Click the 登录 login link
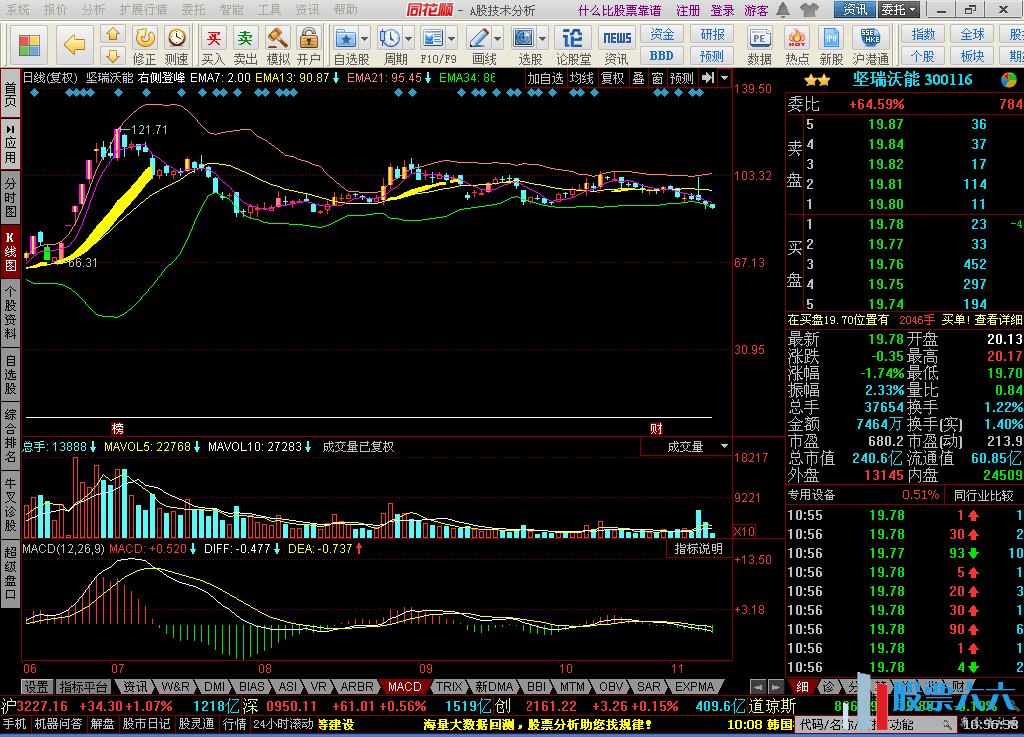Screen dimensions: 1024x737 pyautogui.click(x=722, y=10)
